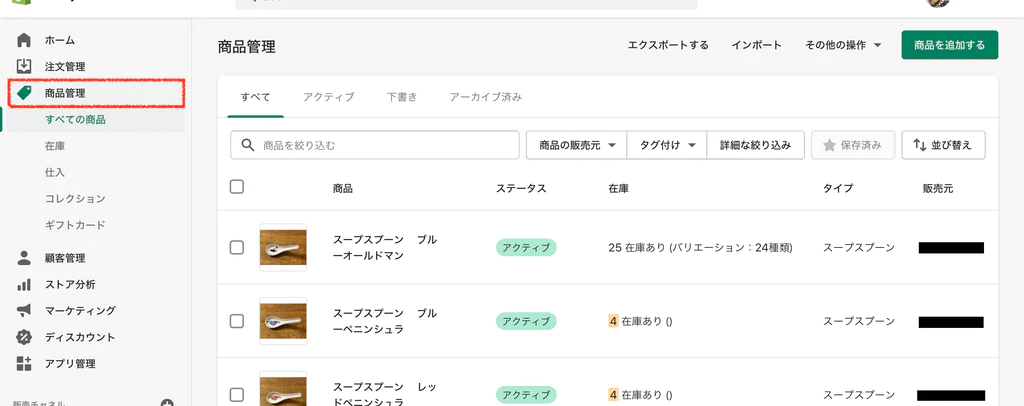
Task: Click the plus icon beside 販売チャネル
Action: click(167, 403)
